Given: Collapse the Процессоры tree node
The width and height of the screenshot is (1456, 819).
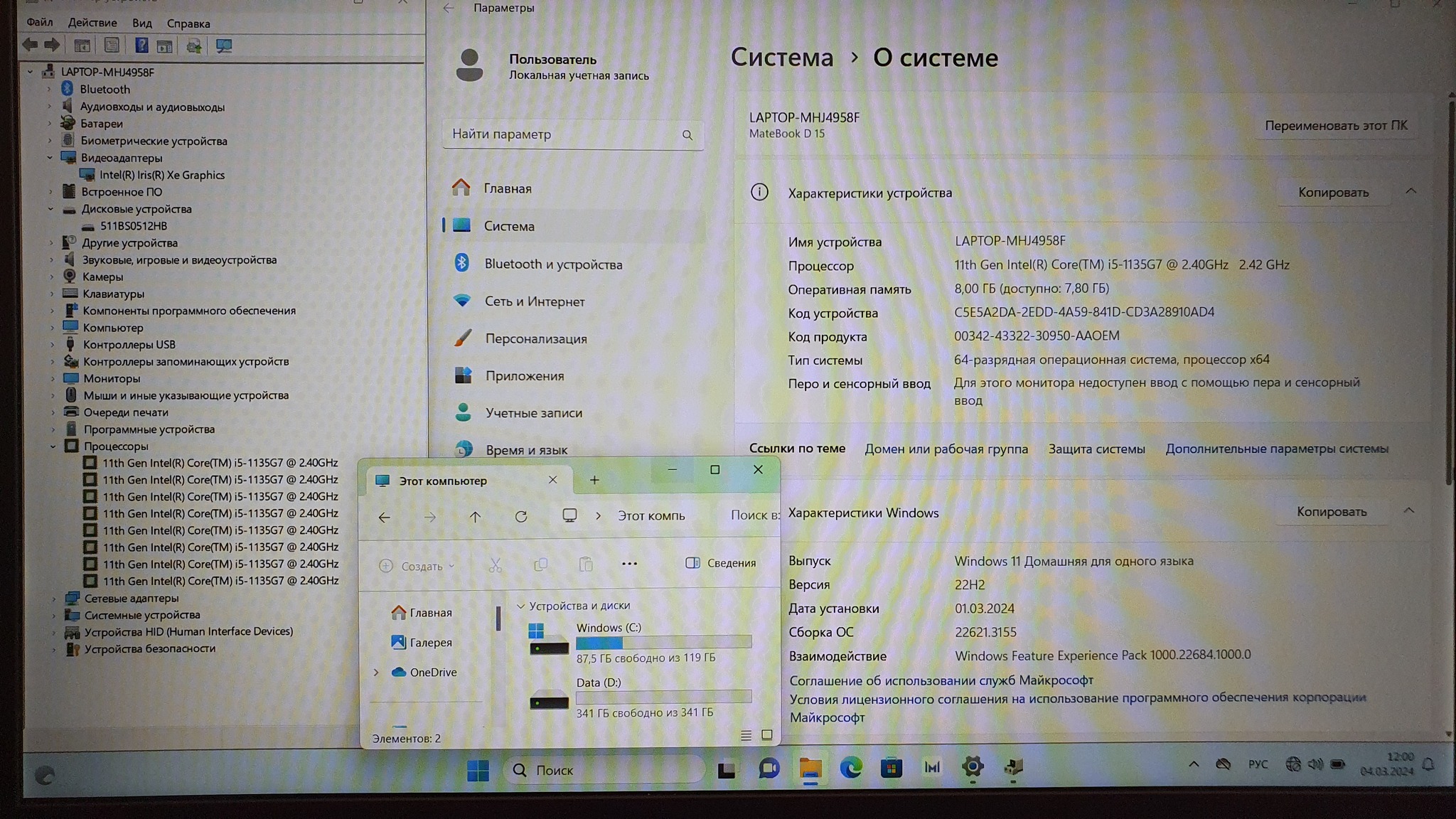Looking at the screenshot, I should (53, 446).
